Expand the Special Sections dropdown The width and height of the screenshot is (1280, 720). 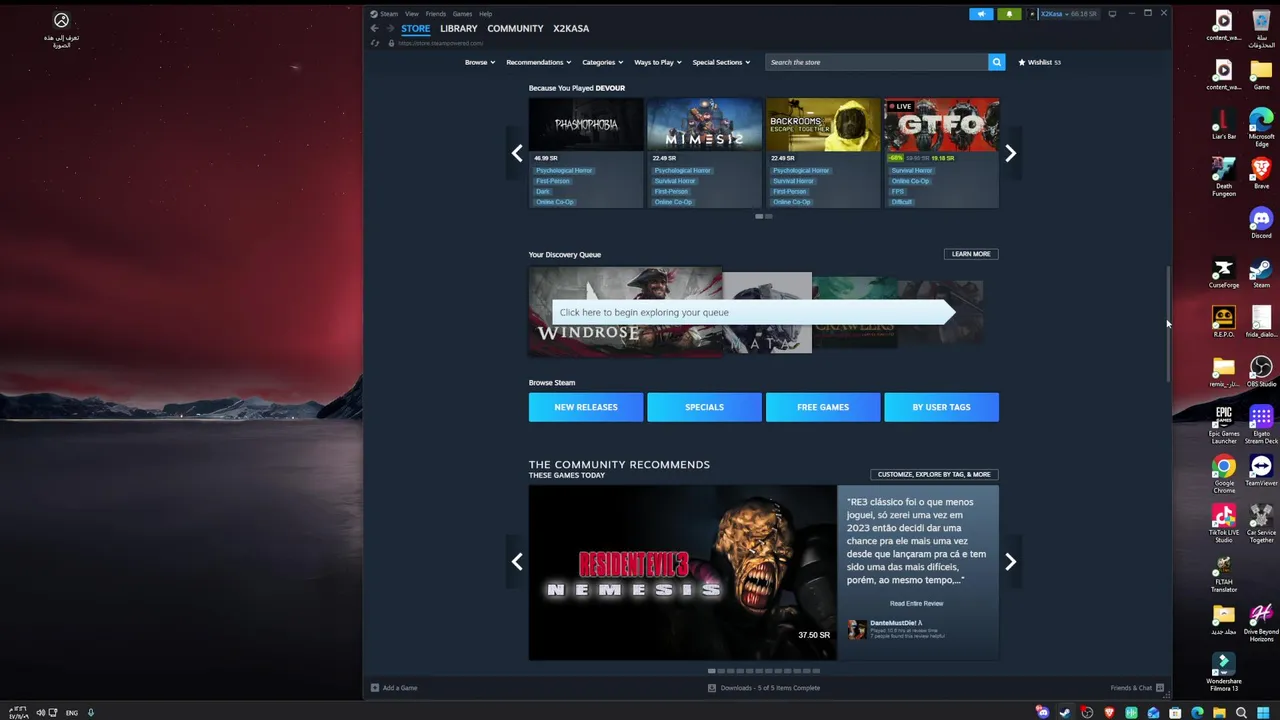click(x=721, y=62)
